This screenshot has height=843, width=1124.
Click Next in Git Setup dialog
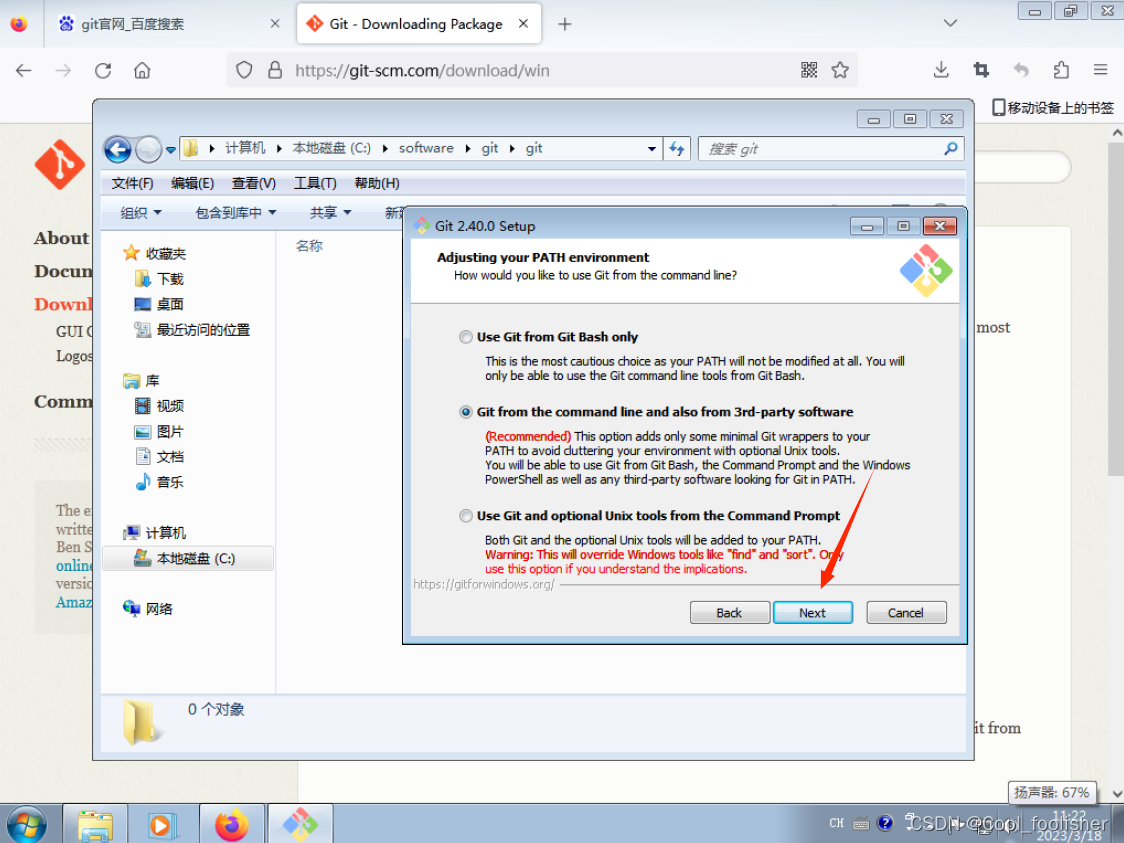tap(812, 613)
